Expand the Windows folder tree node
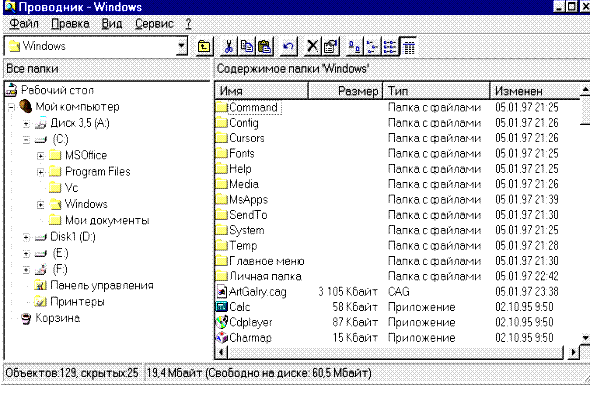The width and height of the screenshot is (590, 394). (41, 205)
